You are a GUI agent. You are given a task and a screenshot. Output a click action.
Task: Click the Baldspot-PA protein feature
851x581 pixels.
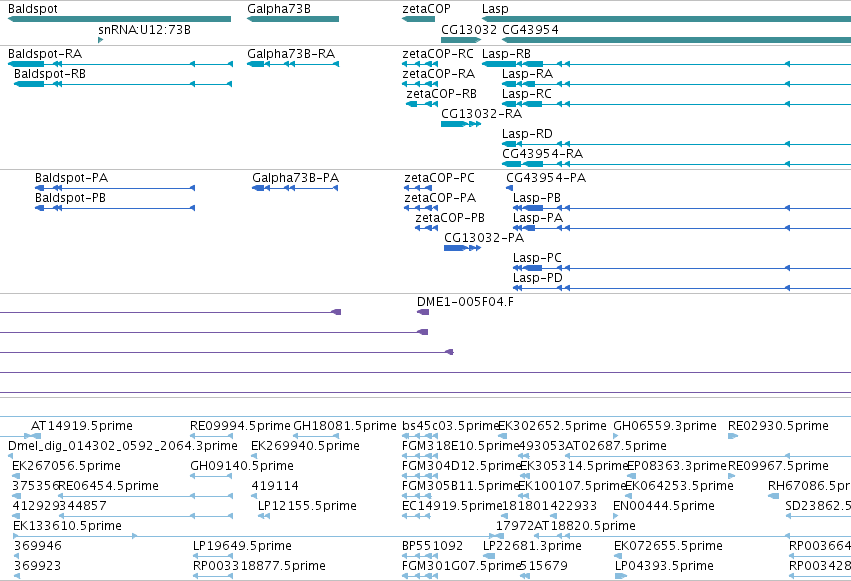[x=115, y=188]
